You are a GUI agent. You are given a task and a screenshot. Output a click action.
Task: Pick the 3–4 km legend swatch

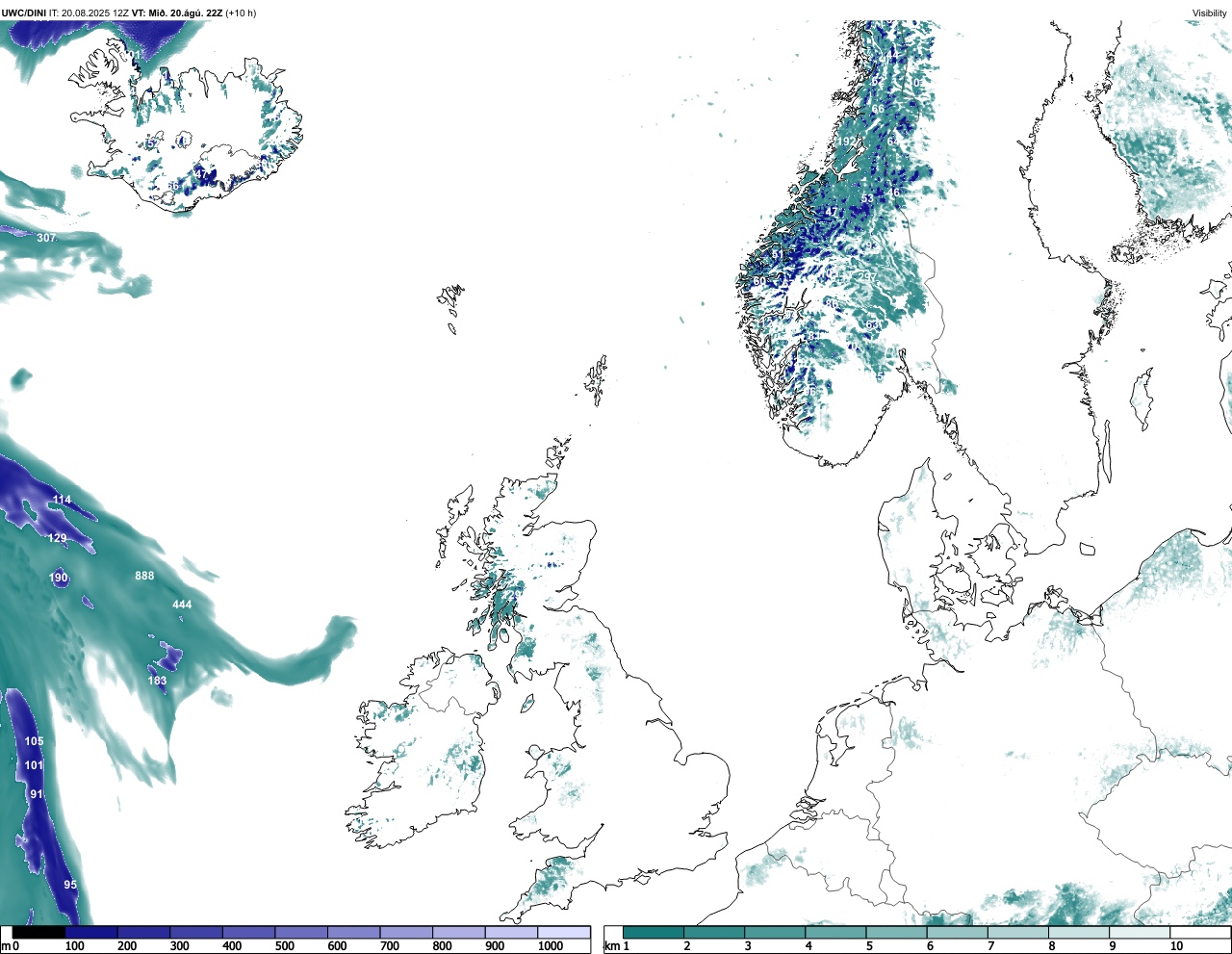[775, 933]
